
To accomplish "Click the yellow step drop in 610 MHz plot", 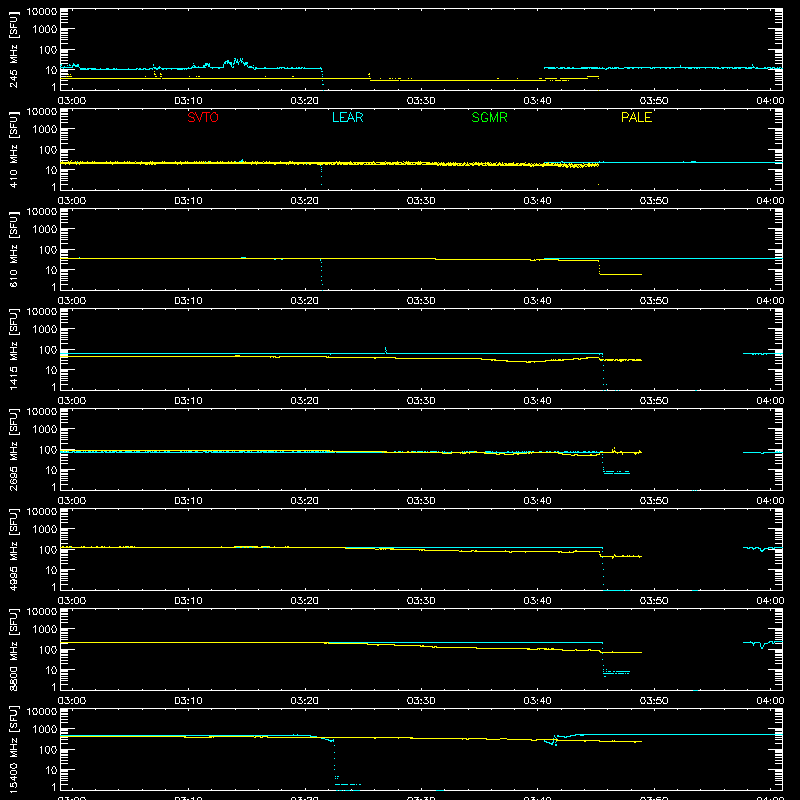I will pos(599,268).
